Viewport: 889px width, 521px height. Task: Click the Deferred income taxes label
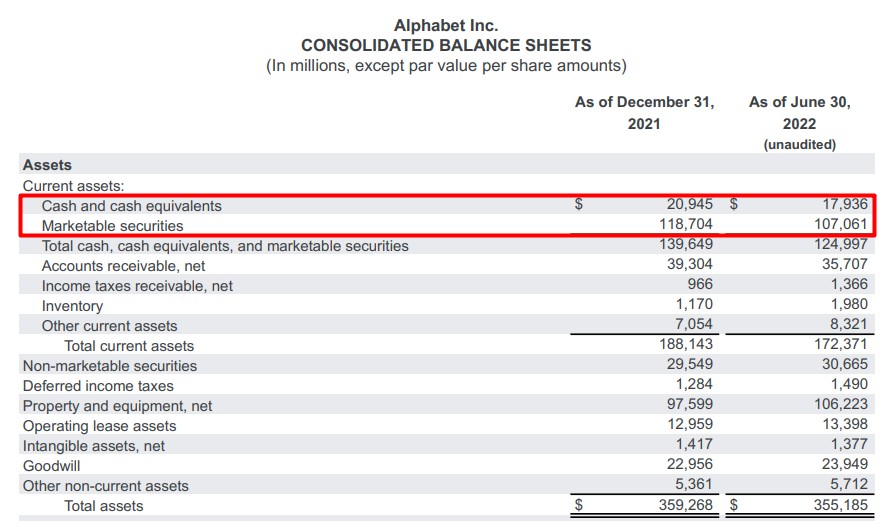point(98,386)
